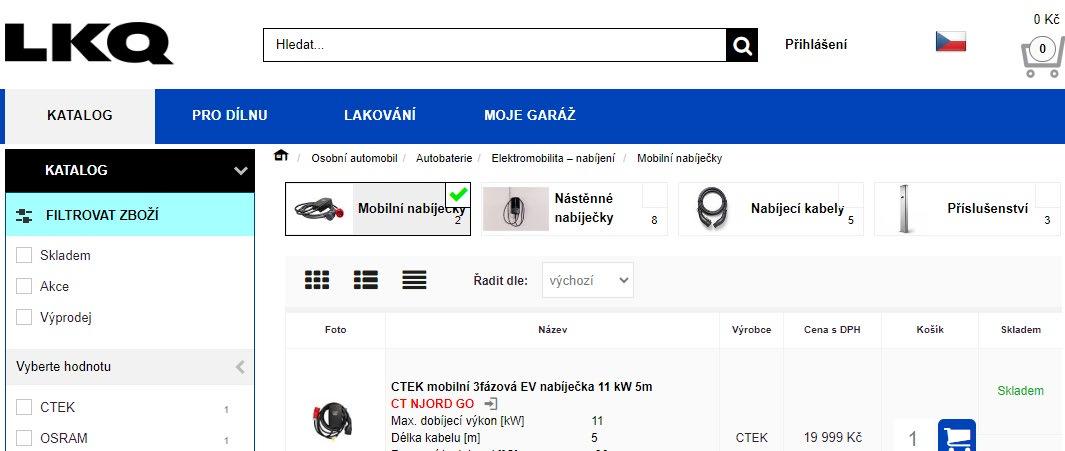The image size is (1065, 451).
Task: Enable the Skladem filter checkbox
Action: (x=24, y=255)
